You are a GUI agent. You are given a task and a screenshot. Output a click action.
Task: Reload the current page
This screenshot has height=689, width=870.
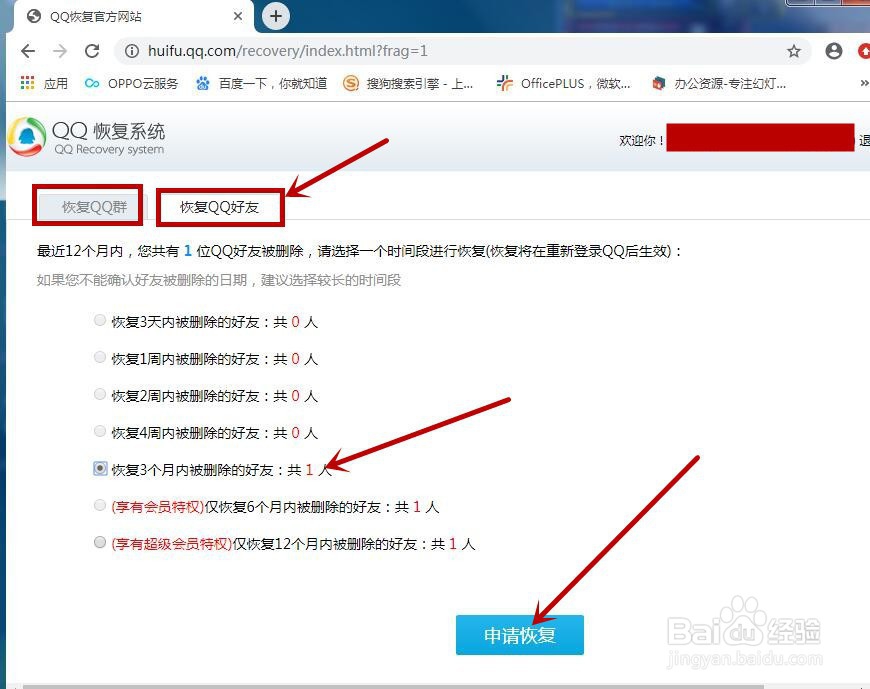[94, 50]
